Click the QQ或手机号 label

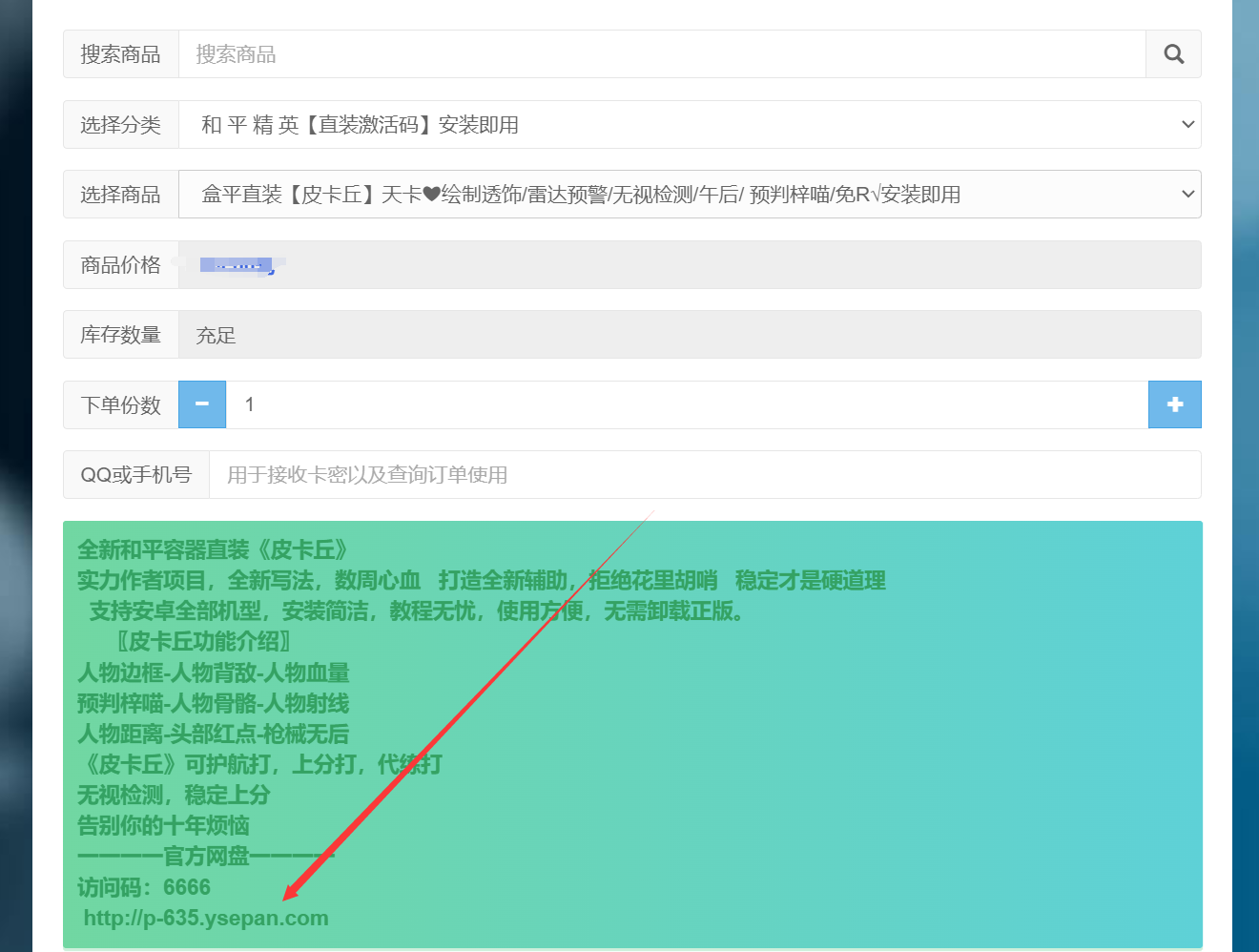pos(136,475)
